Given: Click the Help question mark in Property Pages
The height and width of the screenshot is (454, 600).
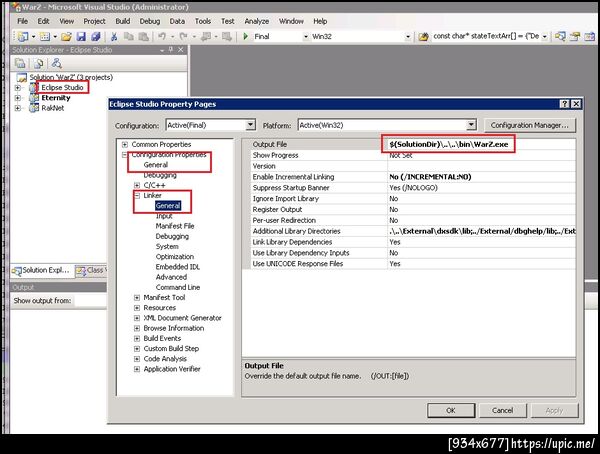Looking at the screenshot, I should (564, 104).
